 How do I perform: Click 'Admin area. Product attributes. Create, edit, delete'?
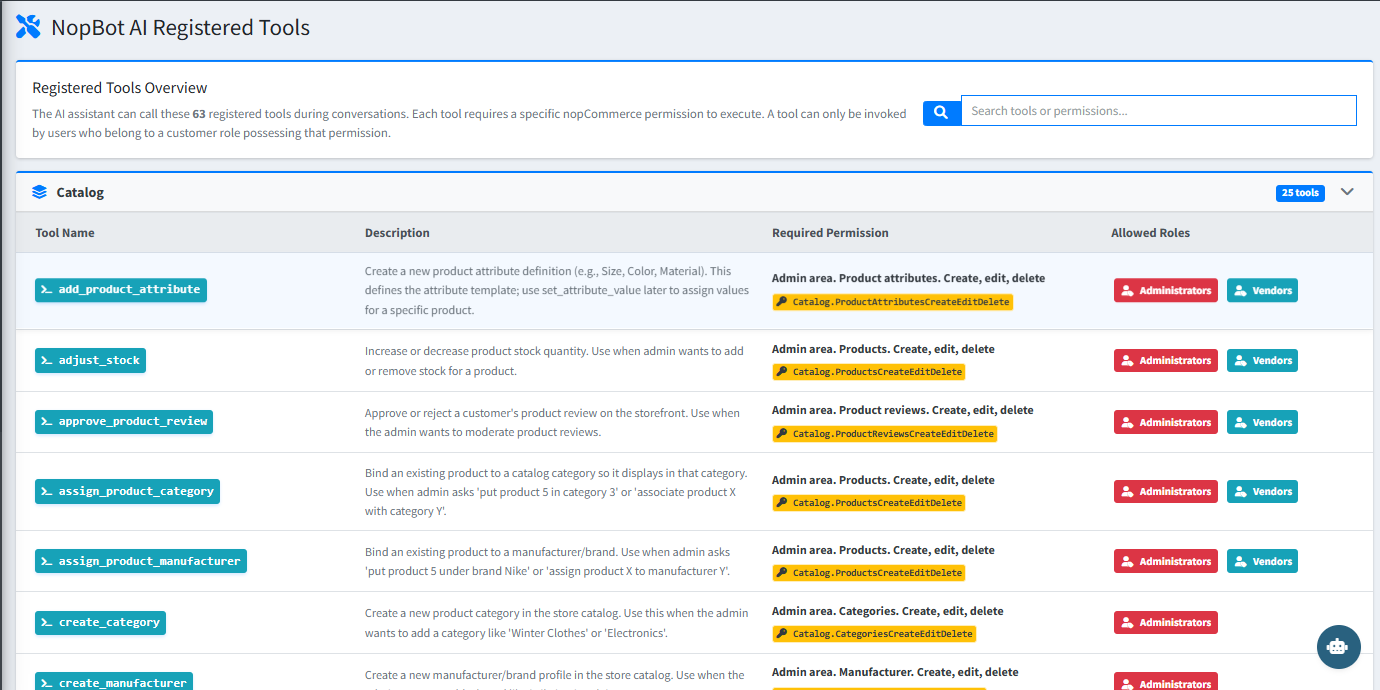(x=908, y=278)
